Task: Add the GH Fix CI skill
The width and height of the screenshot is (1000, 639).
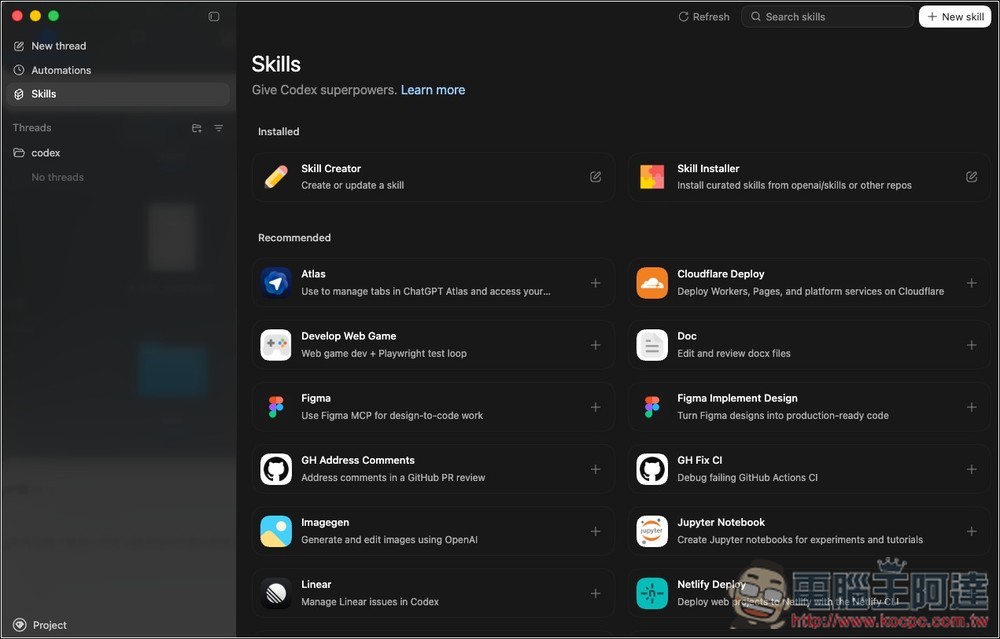Action: point(971,469)
